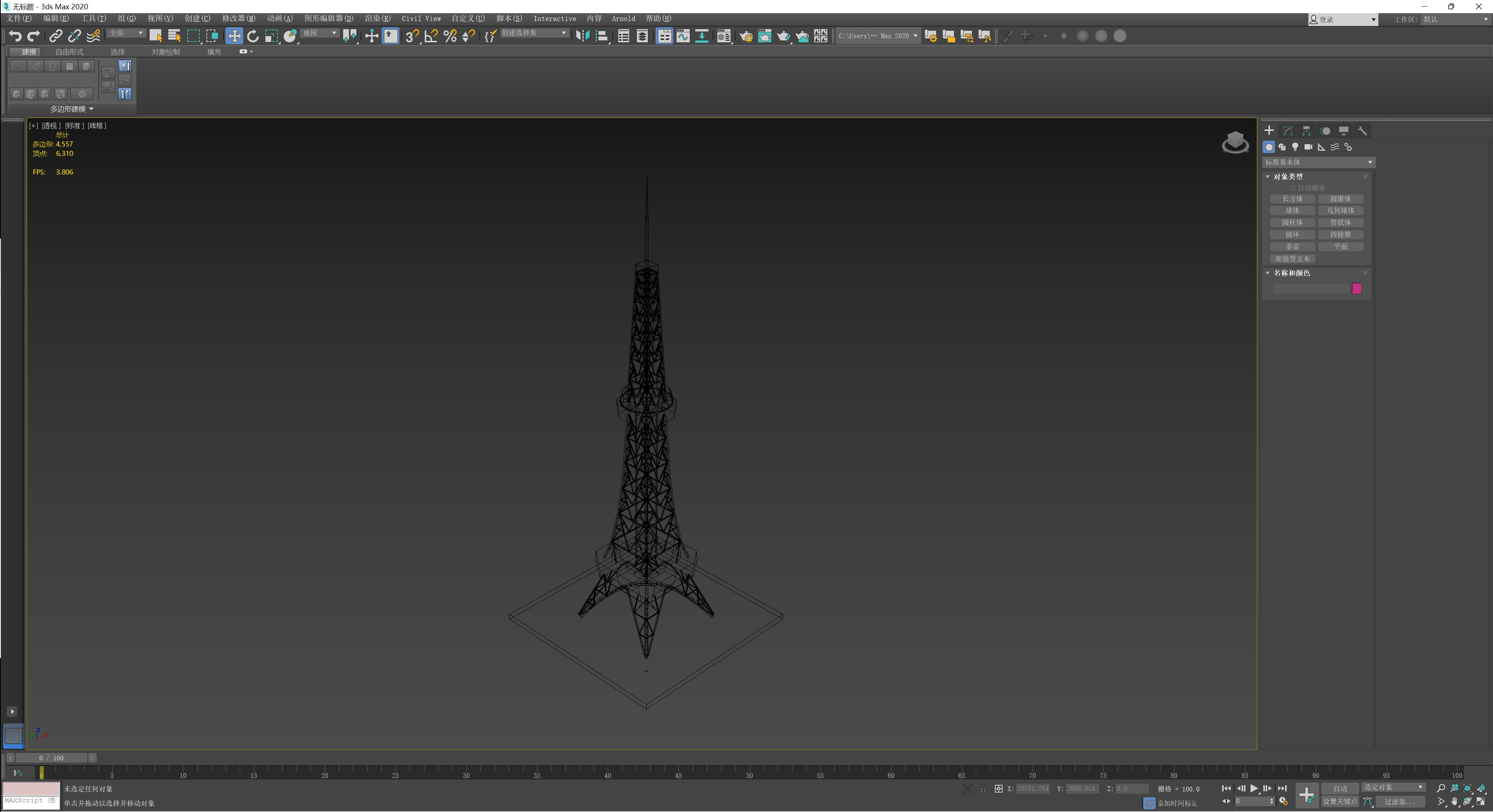Toggle the Angle Snap button
The width and height of the screenshot is (1493, 812).
(431, 36)
